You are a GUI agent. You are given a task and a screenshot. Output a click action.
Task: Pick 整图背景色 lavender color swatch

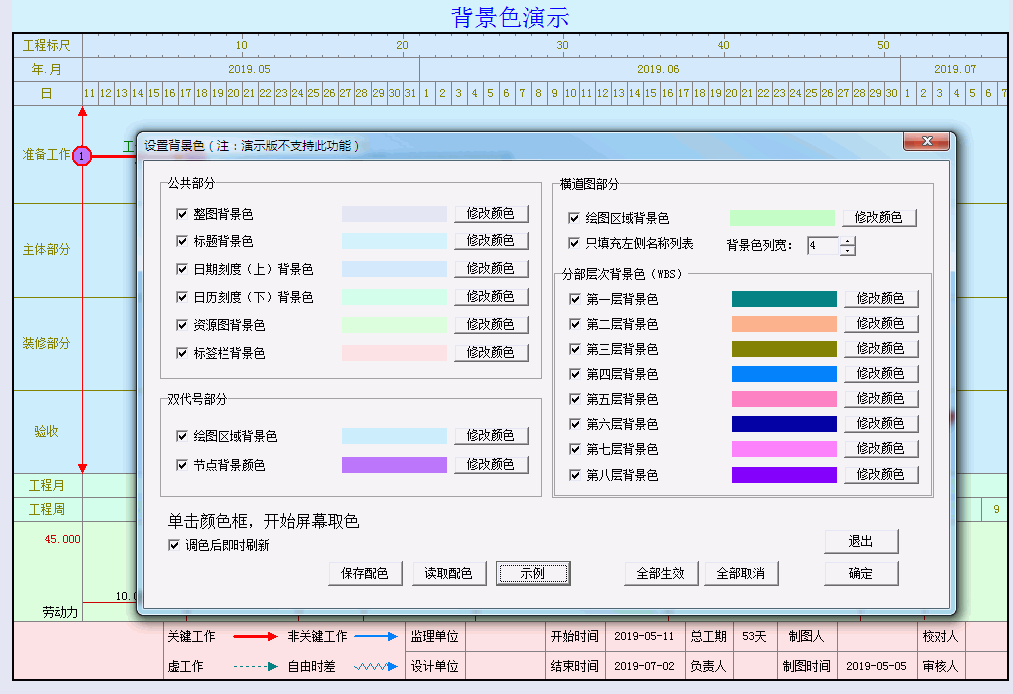coord(394,214)
